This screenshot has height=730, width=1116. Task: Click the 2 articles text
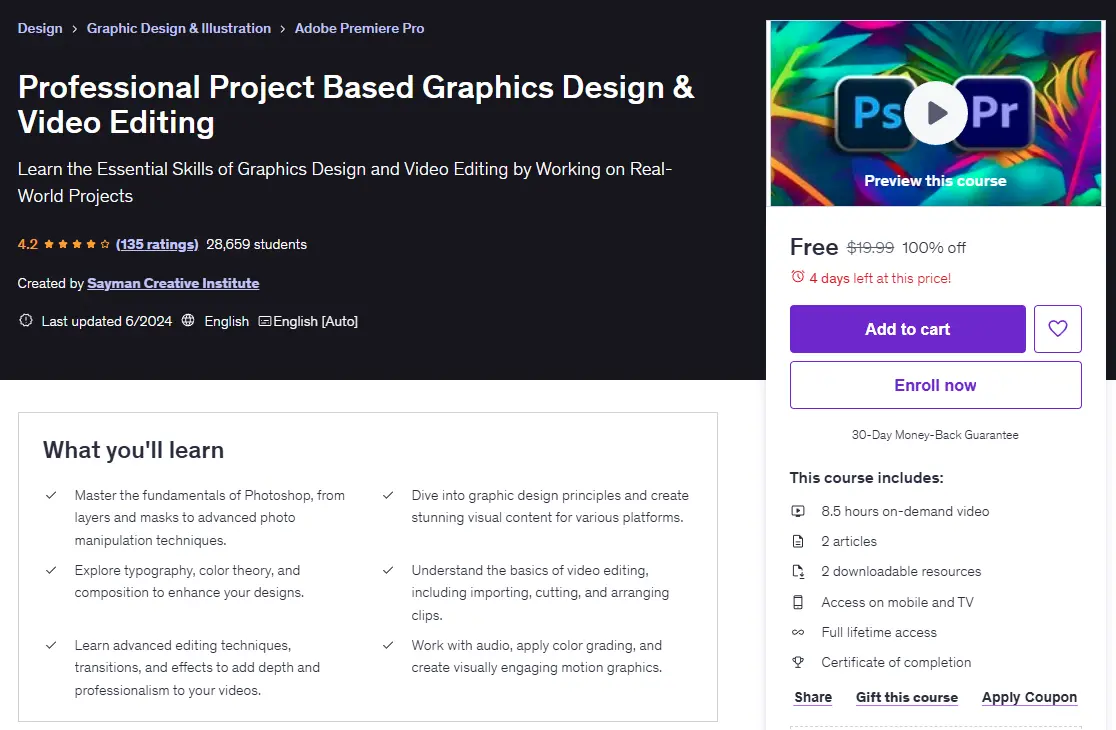click(x=848, y=541)
